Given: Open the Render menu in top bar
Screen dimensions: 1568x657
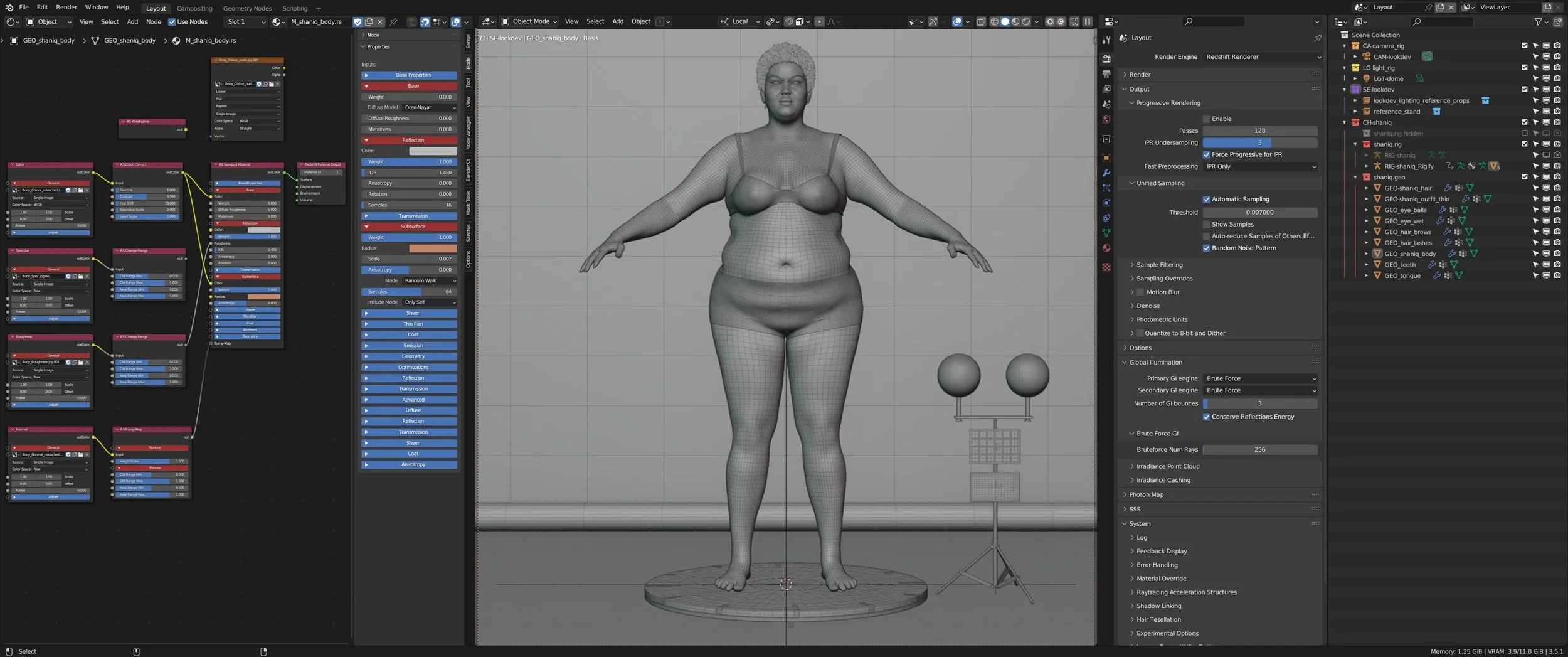Looking at the screenshot, I should click(66, 8).
